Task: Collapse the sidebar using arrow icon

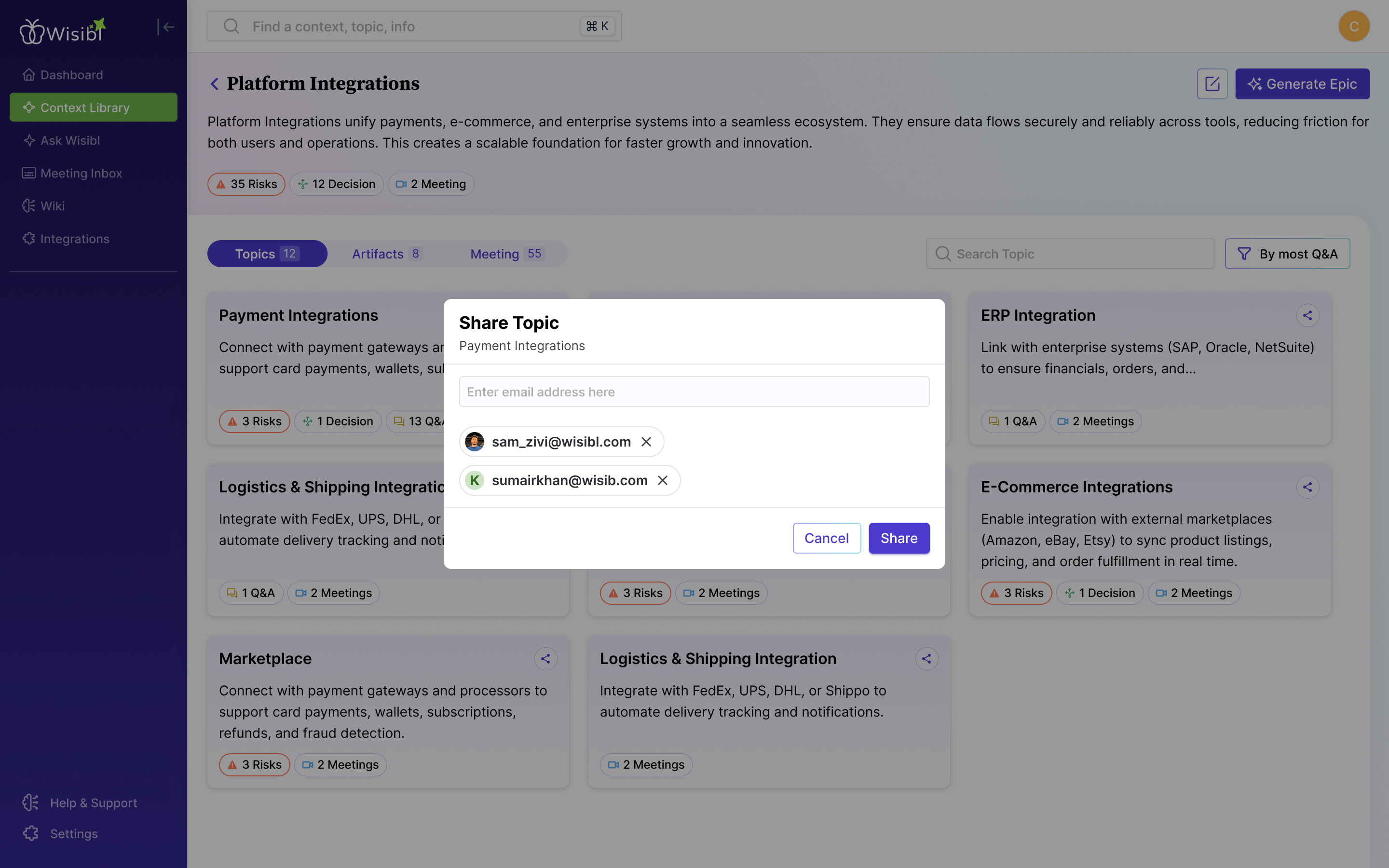Action: (x=165, y=27)
